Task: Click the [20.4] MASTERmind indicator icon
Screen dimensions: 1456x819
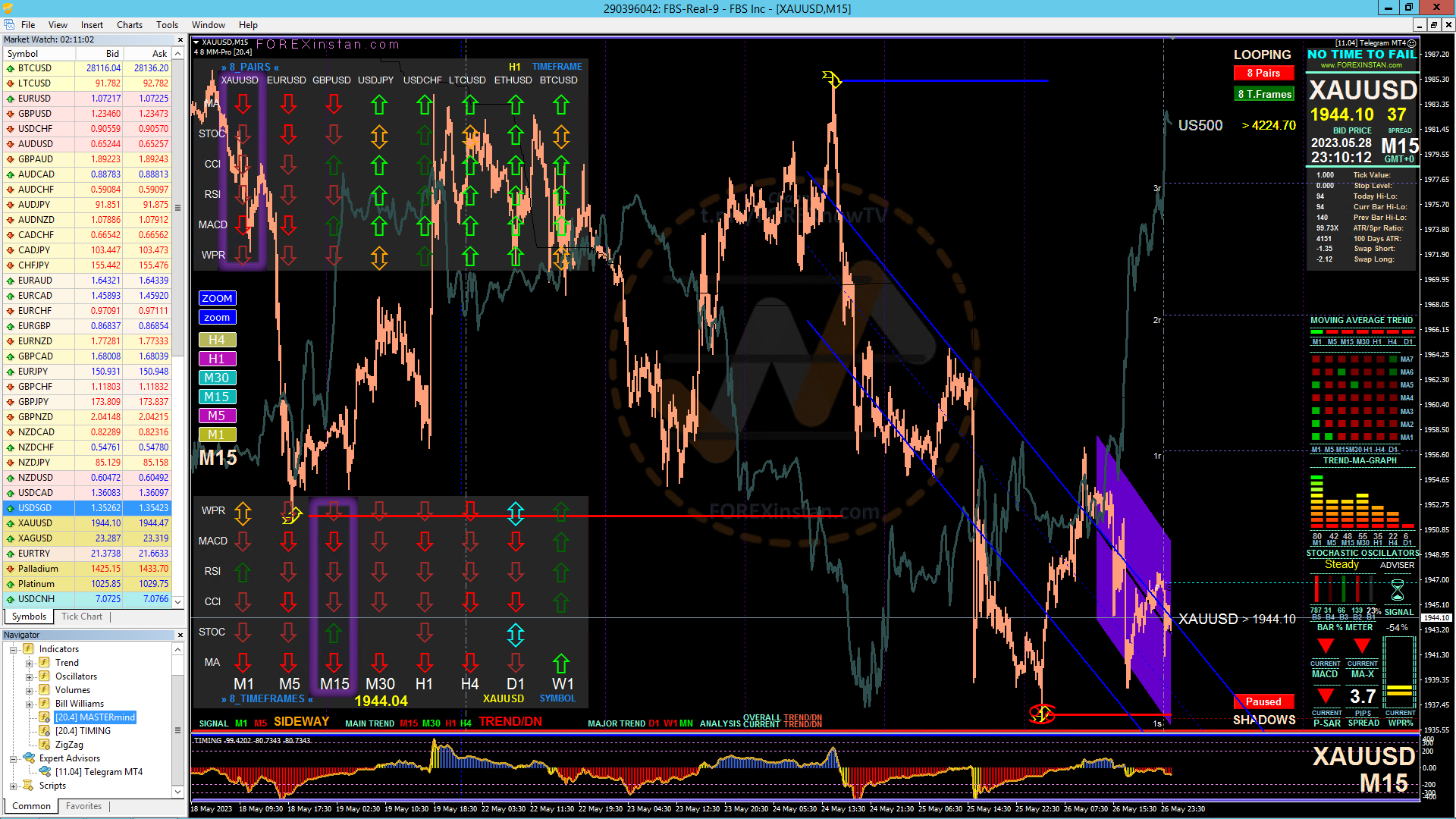Action: pyautogui.click(x=45, y=717)
